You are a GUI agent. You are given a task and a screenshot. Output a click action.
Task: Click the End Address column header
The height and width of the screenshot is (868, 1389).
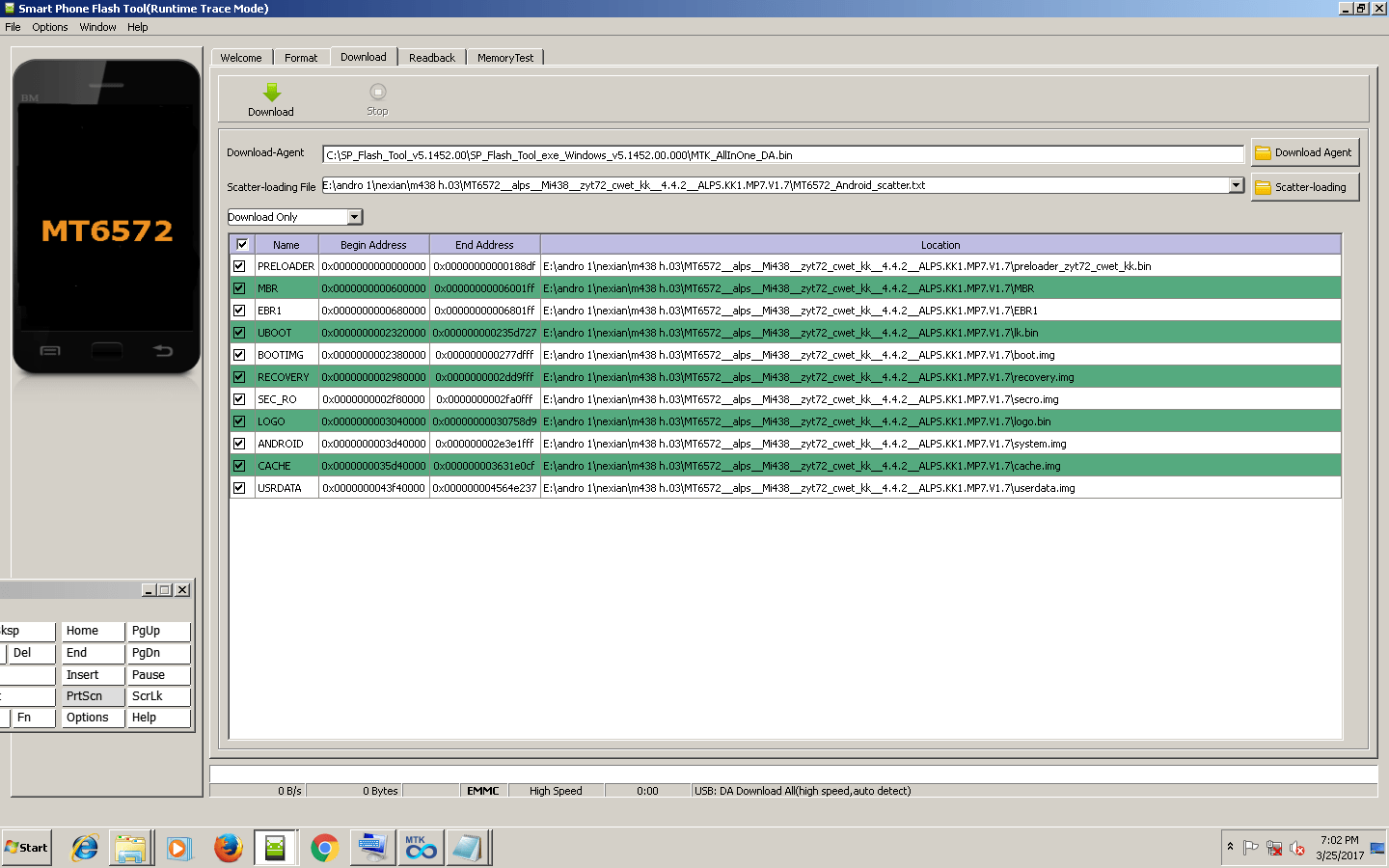pos(484,245)
